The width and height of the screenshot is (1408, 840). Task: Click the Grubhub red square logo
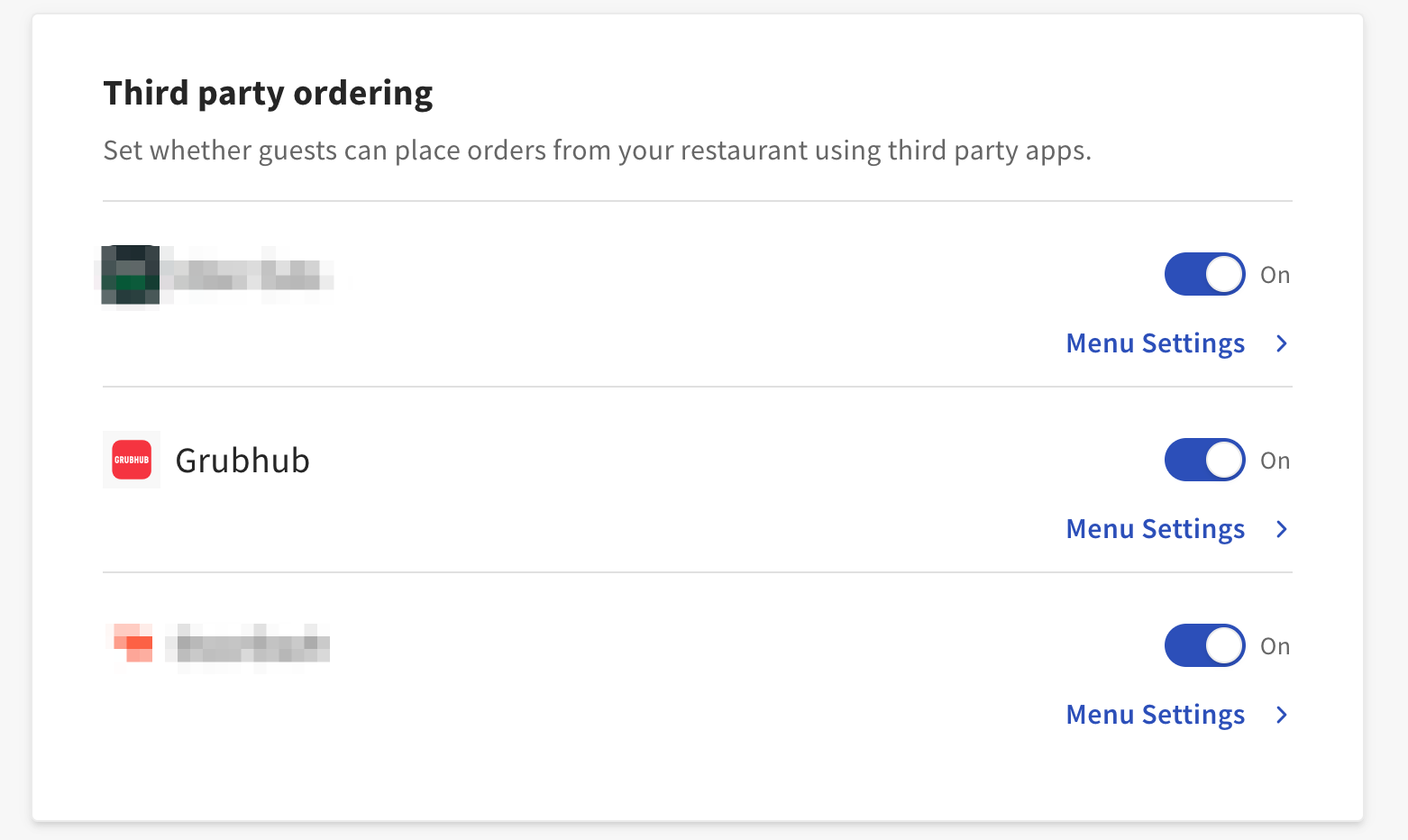(x=131, y=460)
